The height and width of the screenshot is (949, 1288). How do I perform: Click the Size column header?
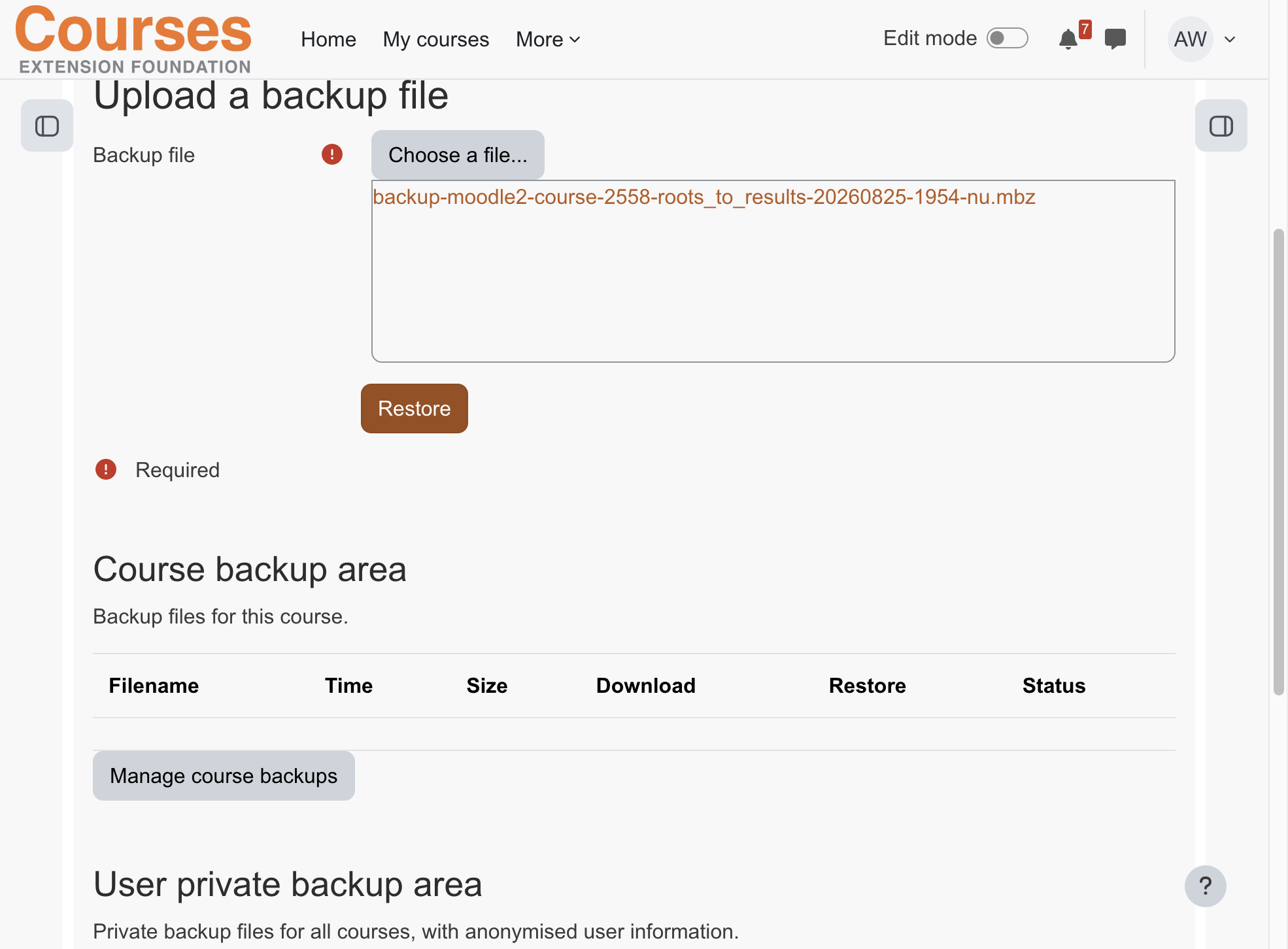pos(487,686)
